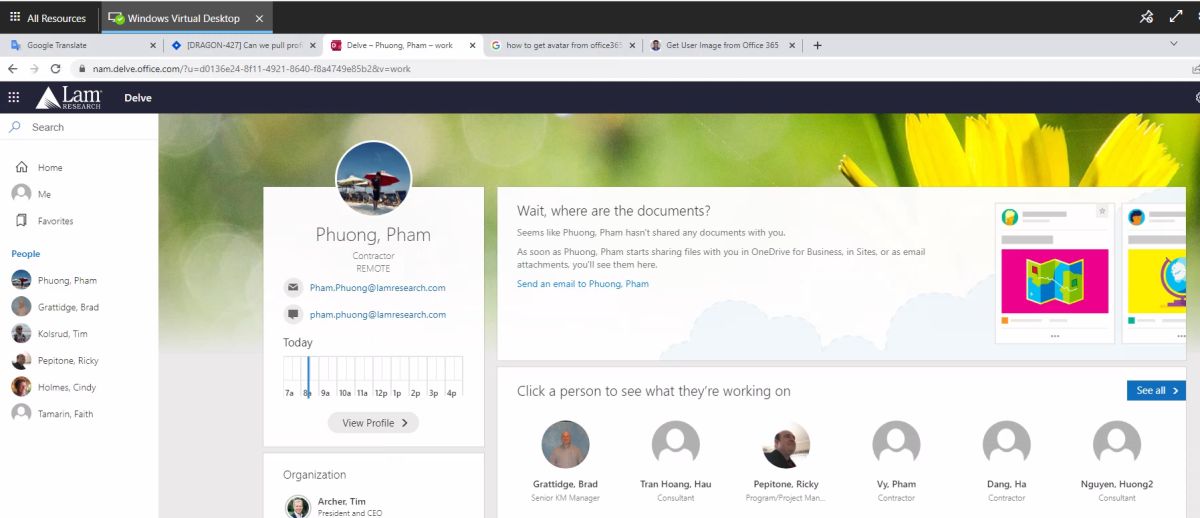Viewport: 1200px width, 518px height.
Task: Click the browser forward arrow
Action: [x=34, y=69]
